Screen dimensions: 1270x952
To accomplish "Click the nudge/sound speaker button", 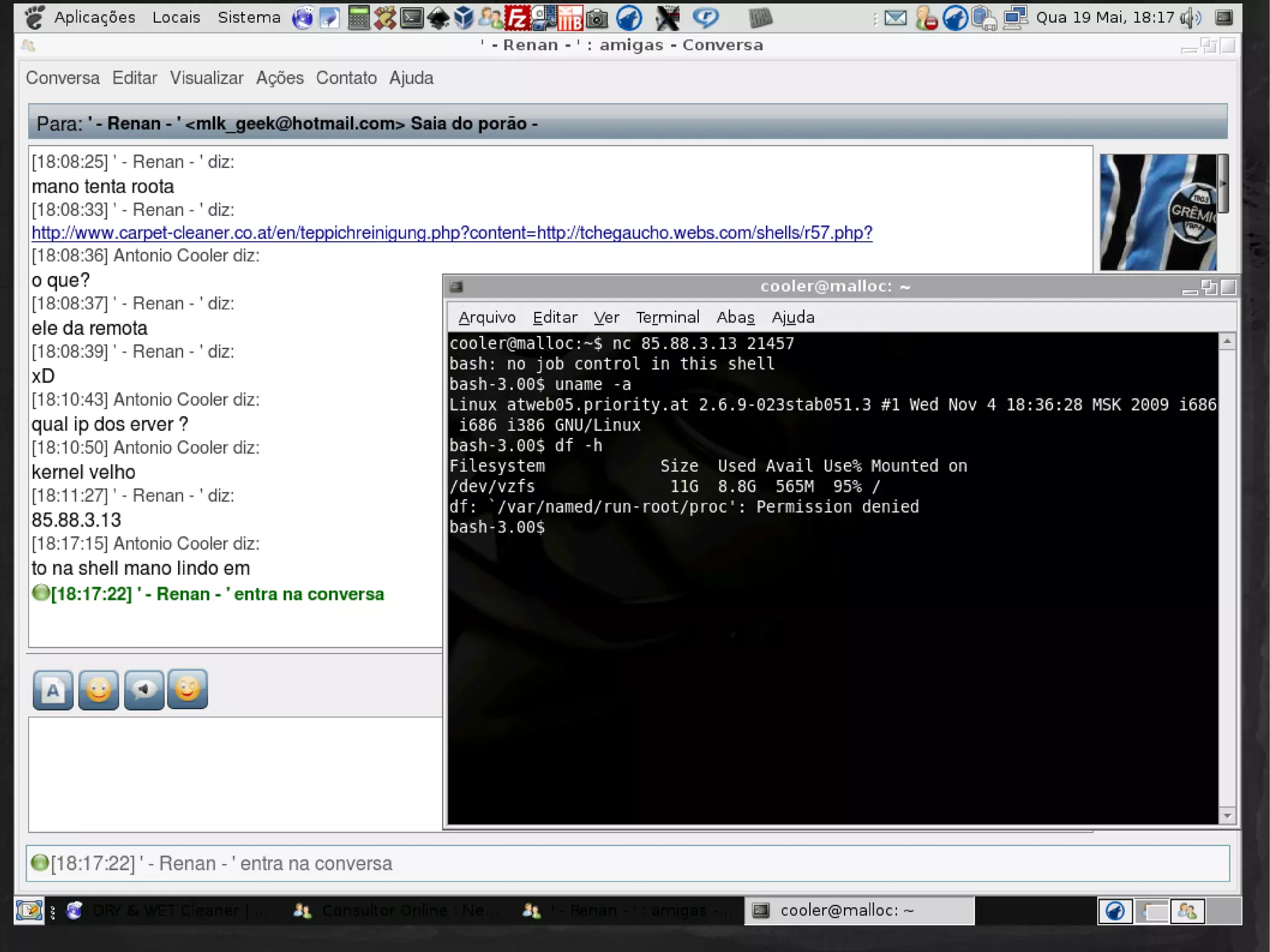I will tap(144, 689).
